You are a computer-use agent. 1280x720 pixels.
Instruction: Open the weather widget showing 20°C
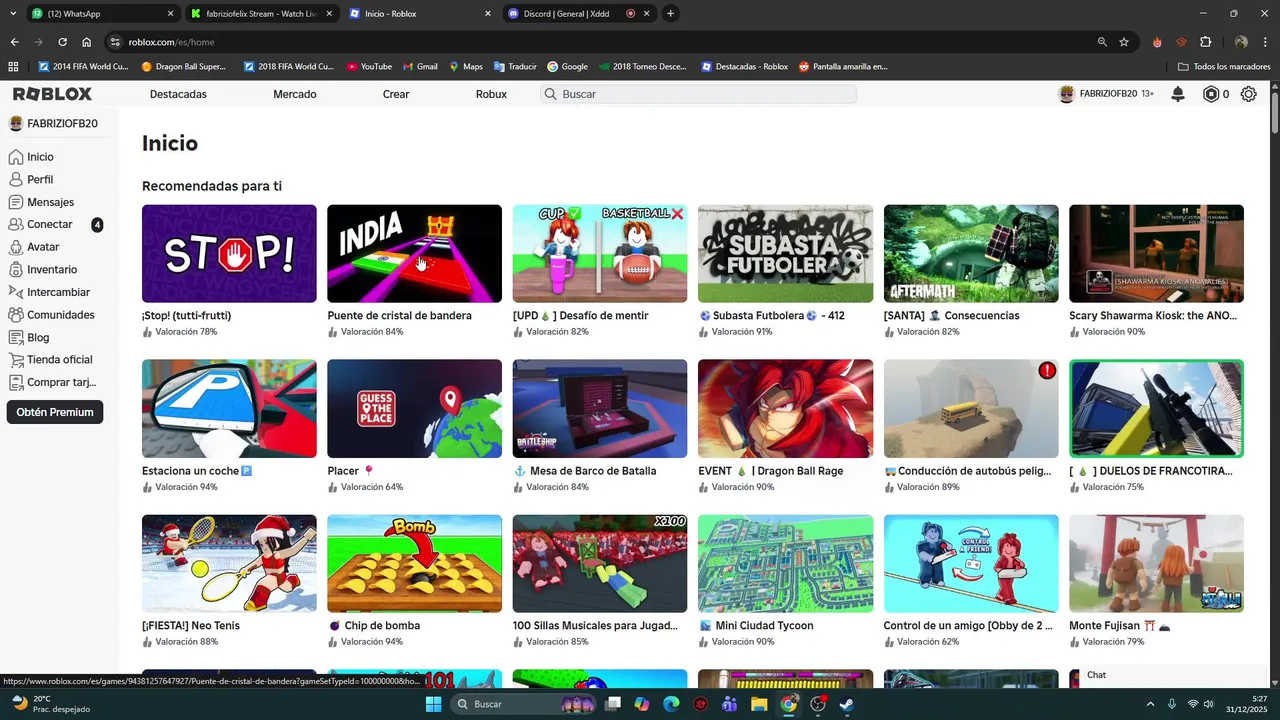[x=50, y=704]
